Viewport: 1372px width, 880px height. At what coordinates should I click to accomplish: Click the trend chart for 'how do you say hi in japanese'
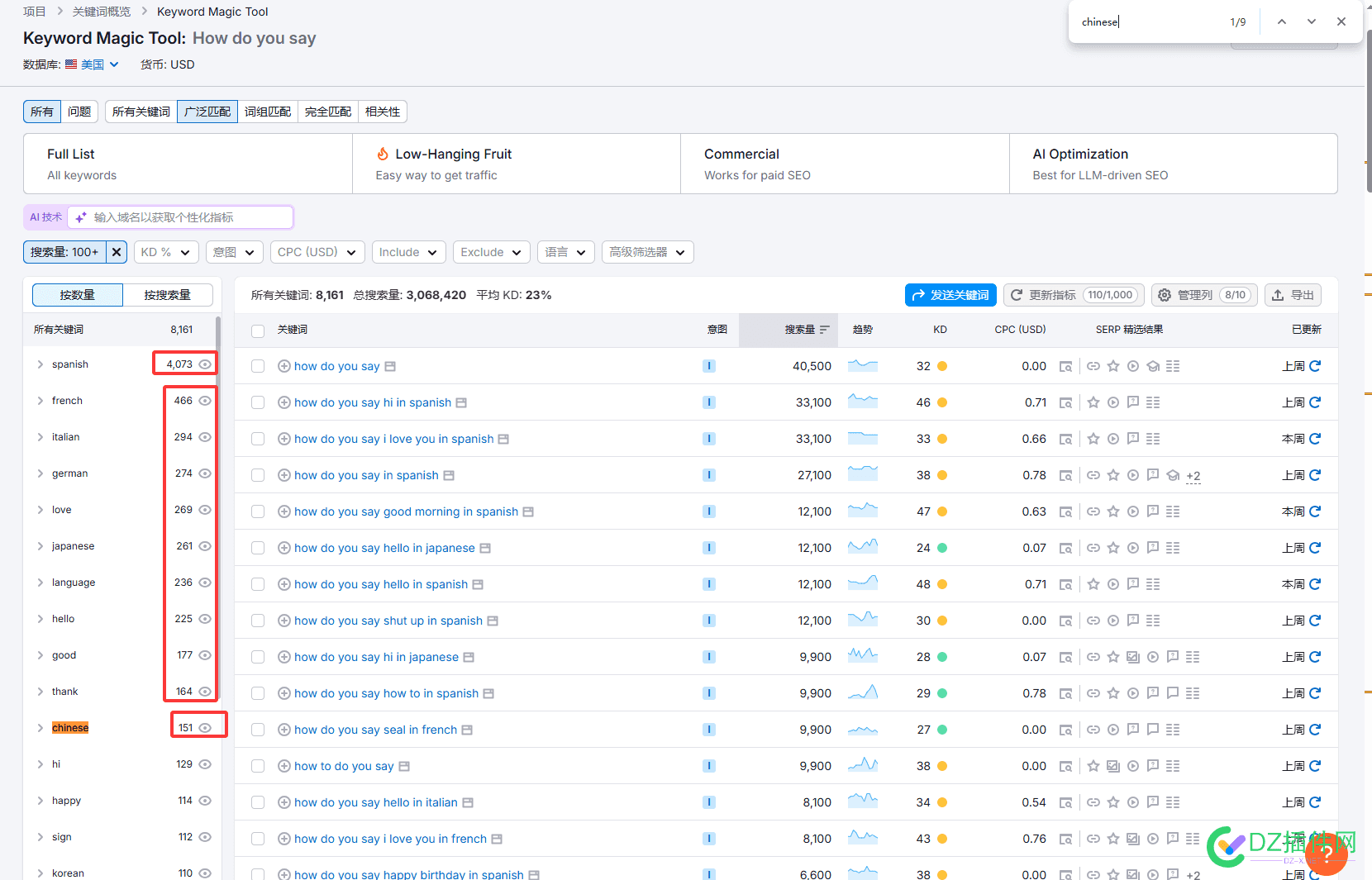point(863,656)
